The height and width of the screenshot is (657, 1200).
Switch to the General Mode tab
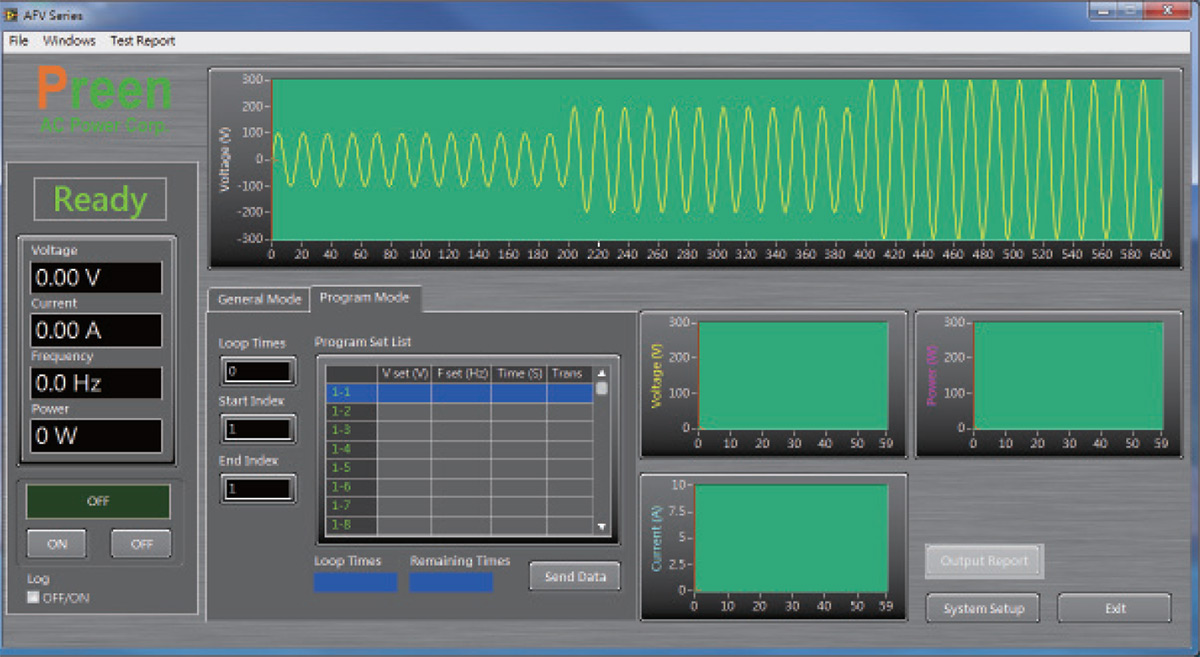[x=259, y=299]
